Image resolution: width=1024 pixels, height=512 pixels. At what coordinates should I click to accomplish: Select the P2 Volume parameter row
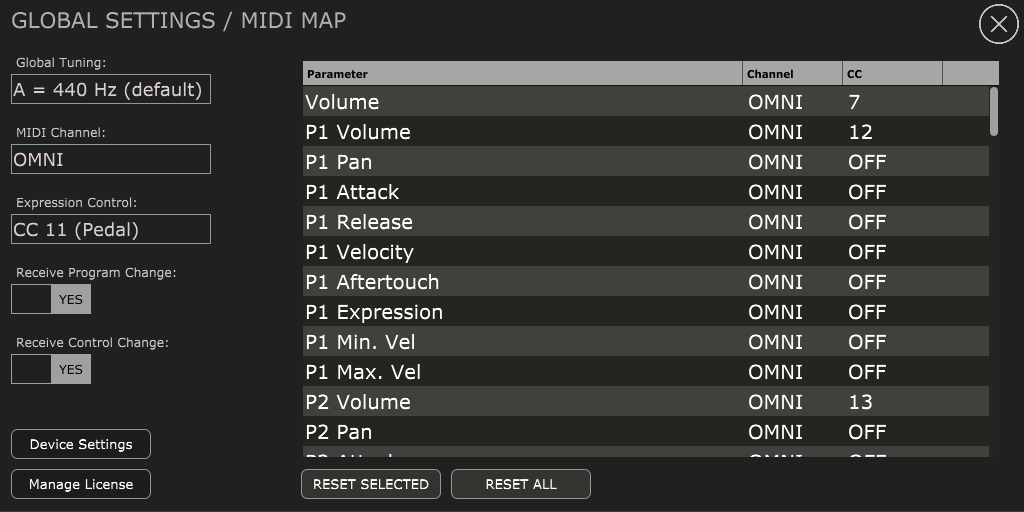pyautogui.click(x=646, y=402)
